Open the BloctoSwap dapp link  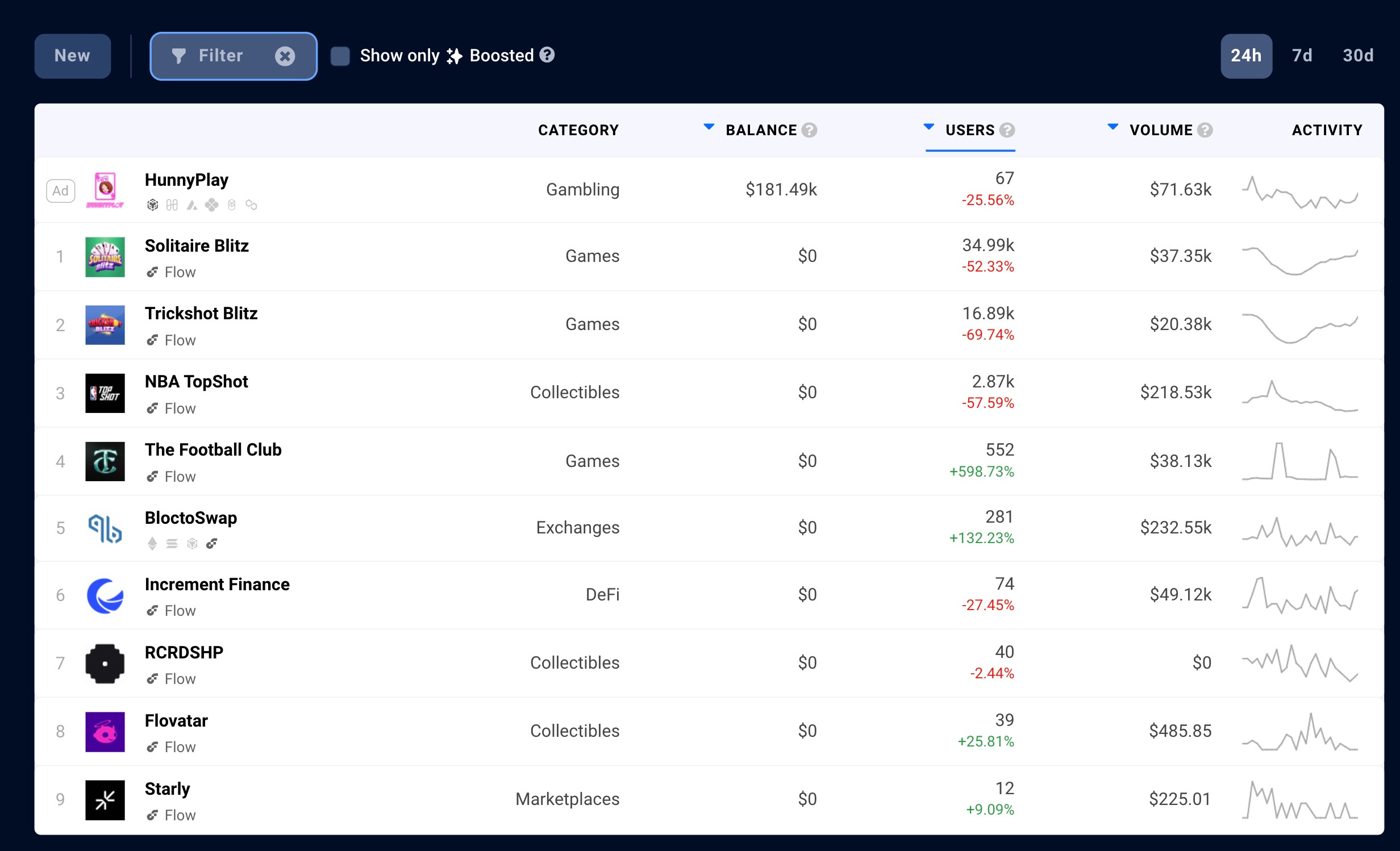tap(191, 518)
